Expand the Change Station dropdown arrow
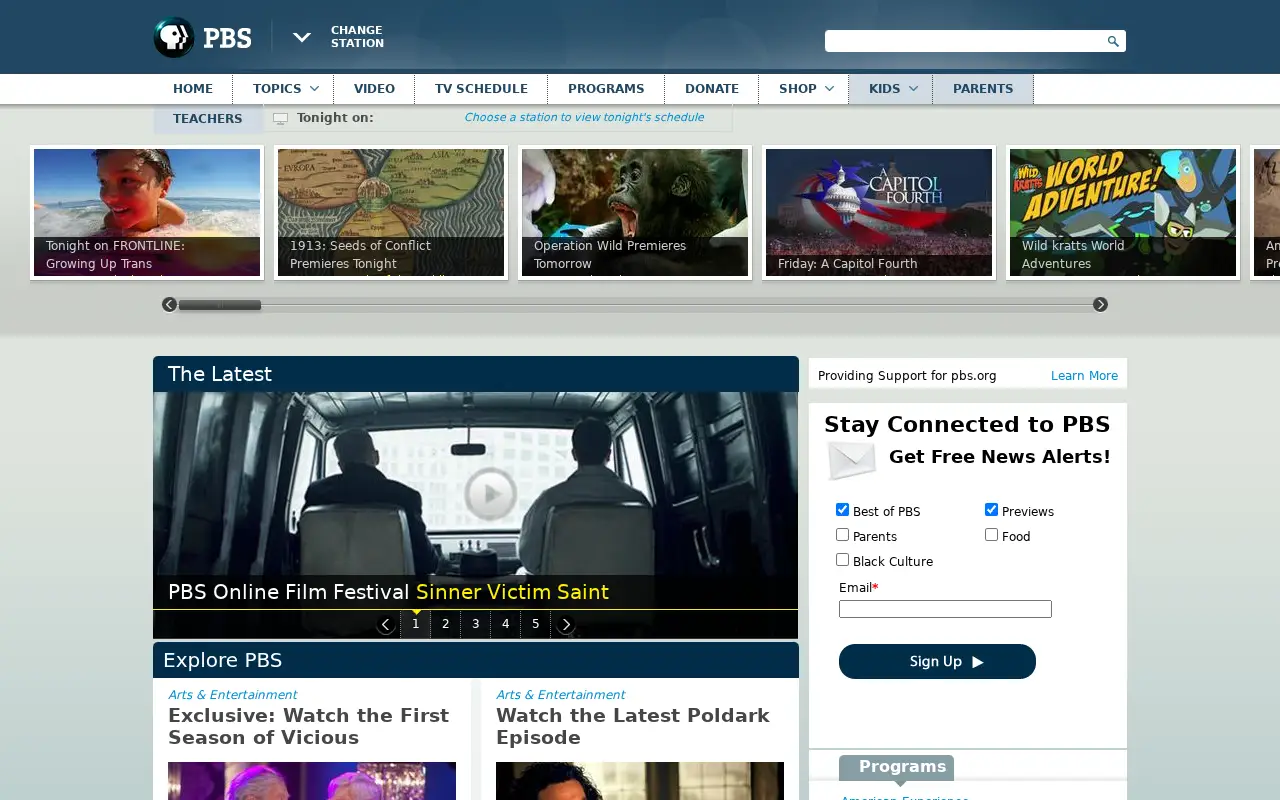 tap(301, 37)
